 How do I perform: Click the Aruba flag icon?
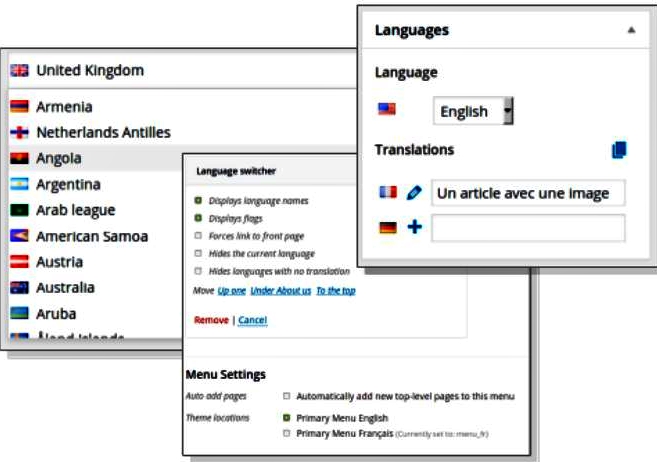pyautogui.click(x=19, y=313)
